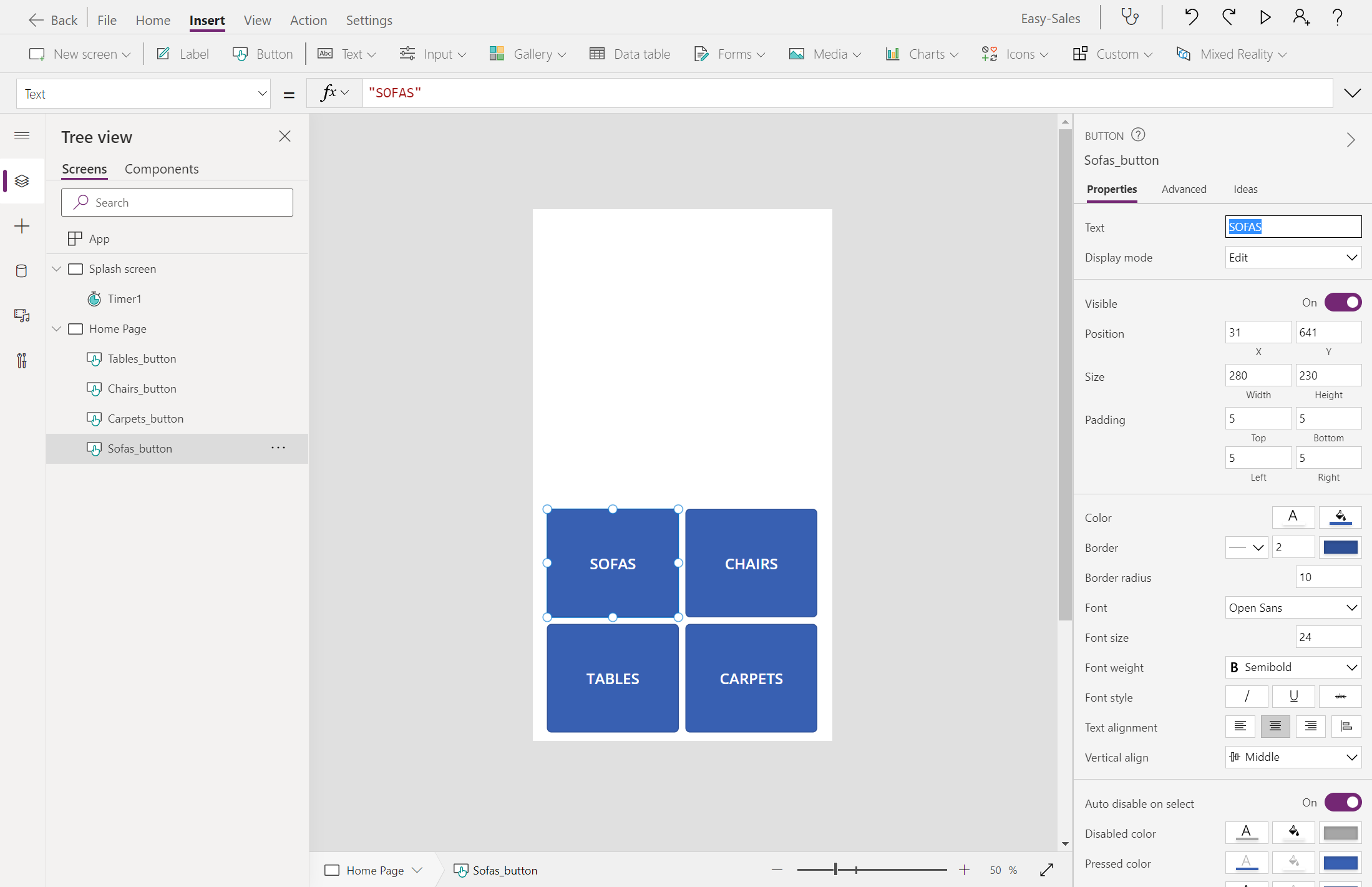Screen dimensions: 1372x887
Task: Switch to the Components tab
Action: click(x=162, y=169)
